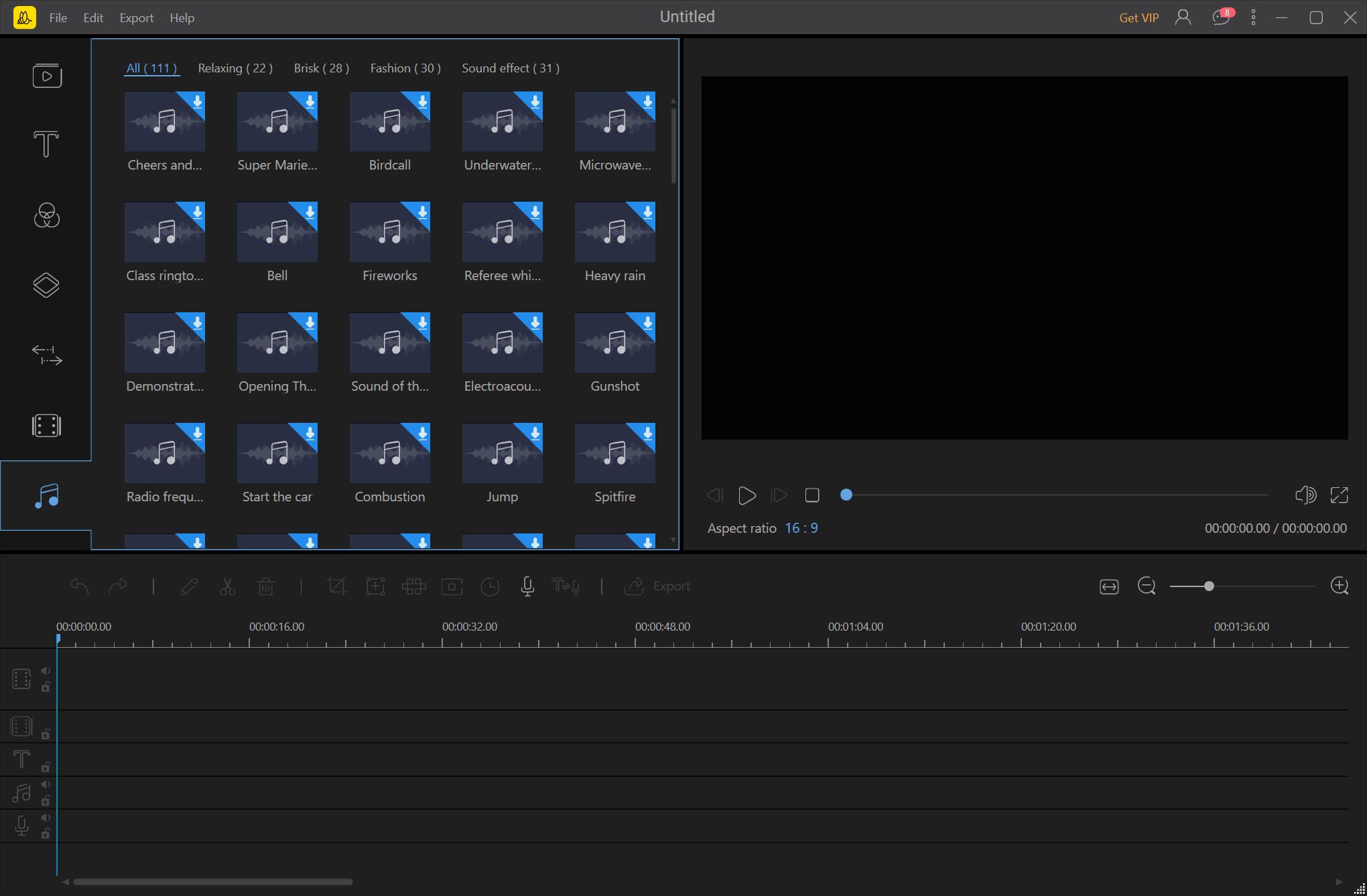The width and height of the screenshot is (1367, 896).
Task: Open the Export menu
Action: coord(136,18)
